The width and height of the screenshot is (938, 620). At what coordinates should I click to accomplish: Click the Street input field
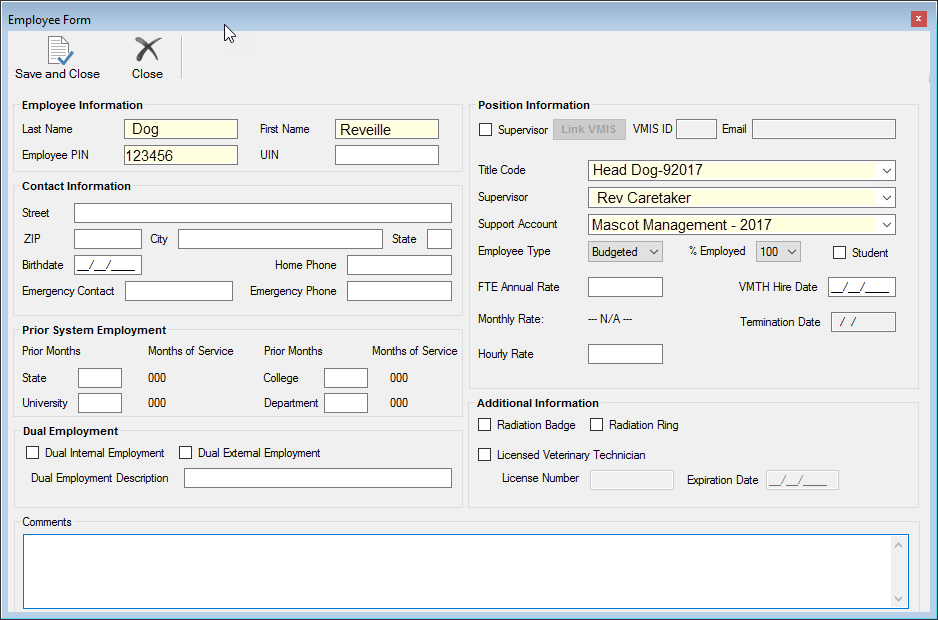coord(263,213)
